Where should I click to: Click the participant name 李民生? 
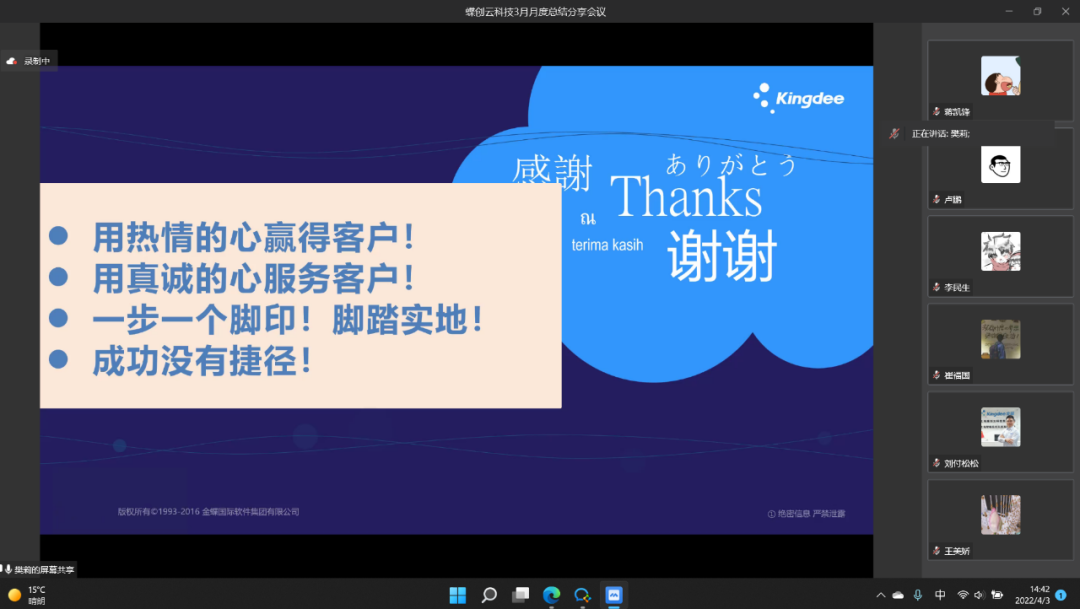point(957,287)
